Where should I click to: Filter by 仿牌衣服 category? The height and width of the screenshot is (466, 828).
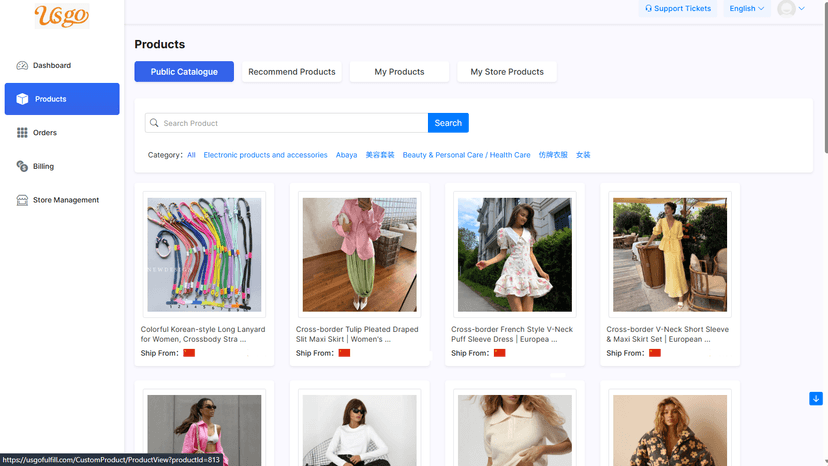(x=553, y=155)
